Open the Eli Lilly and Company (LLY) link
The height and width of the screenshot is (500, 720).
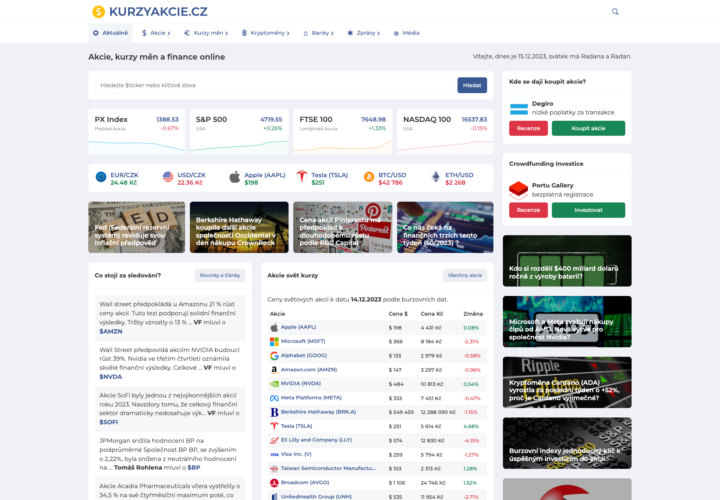316,440
